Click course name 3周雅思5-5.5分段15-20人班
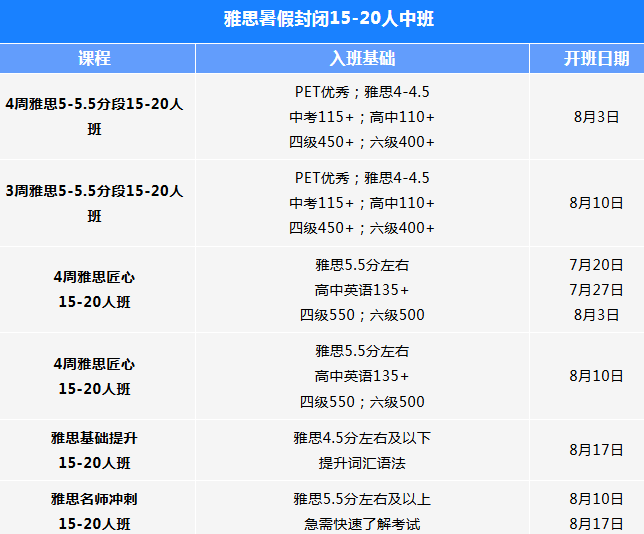The image size is (644, 534). [94, 203]
